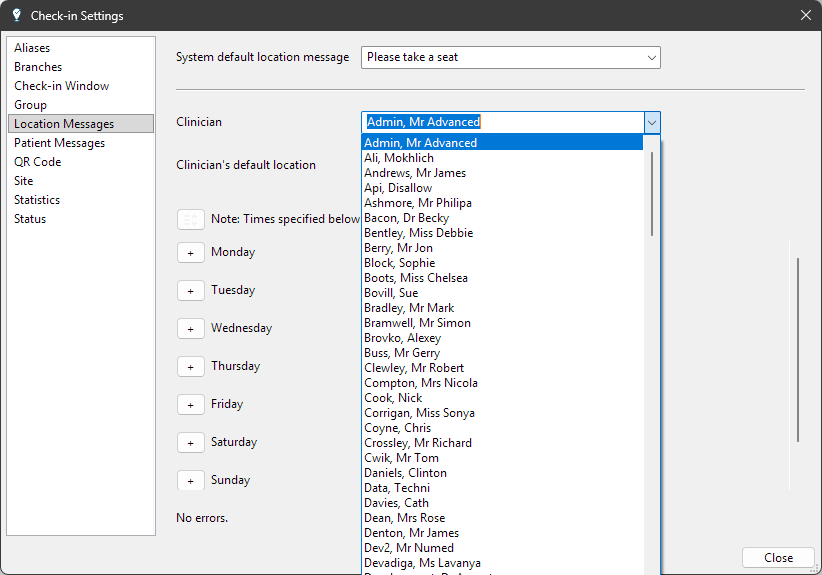Choose 'Crossley, Mr Richard' in the list
The image size is (822, 575).
click(x=417, y=443)
